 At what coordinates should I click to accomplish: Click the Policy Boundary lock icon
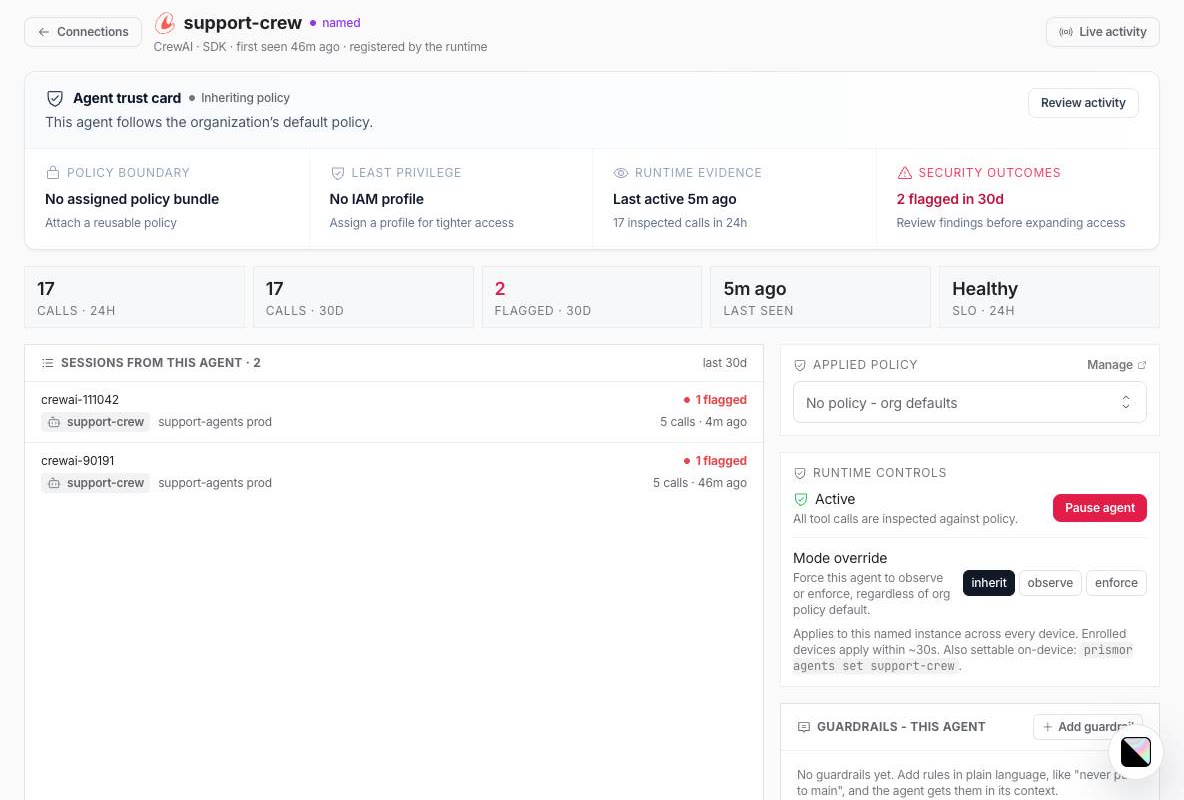pos(53,173)
